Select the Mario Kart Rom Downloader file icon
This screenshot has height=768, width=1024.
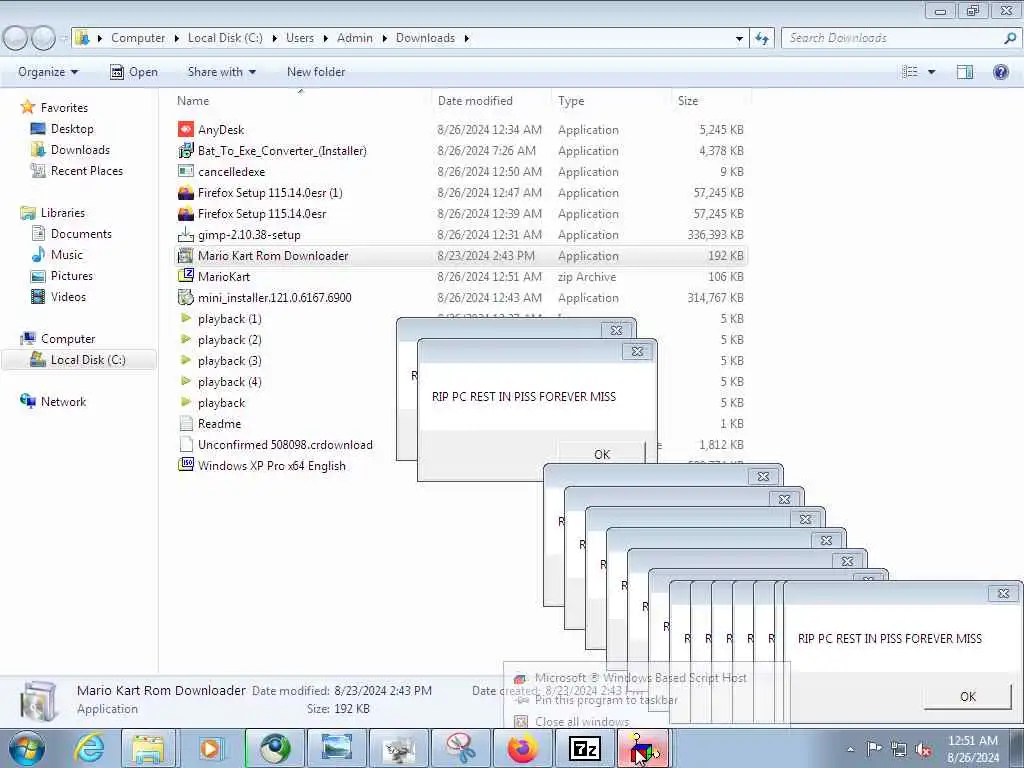pyautogui.click(x=185, y=255)
